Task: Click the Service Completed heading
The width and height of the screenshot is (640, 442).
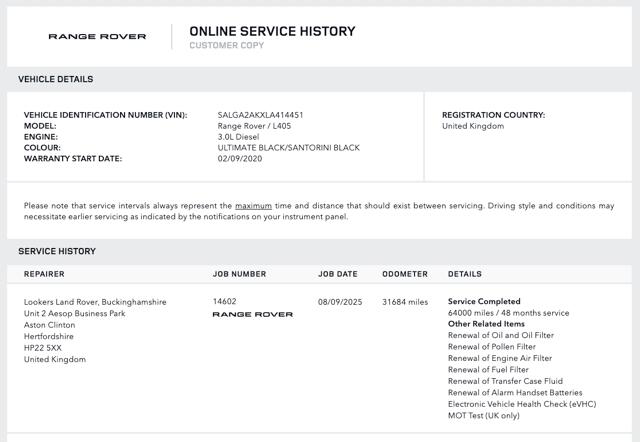Action: pyautogui.click(x=484, y=301)
